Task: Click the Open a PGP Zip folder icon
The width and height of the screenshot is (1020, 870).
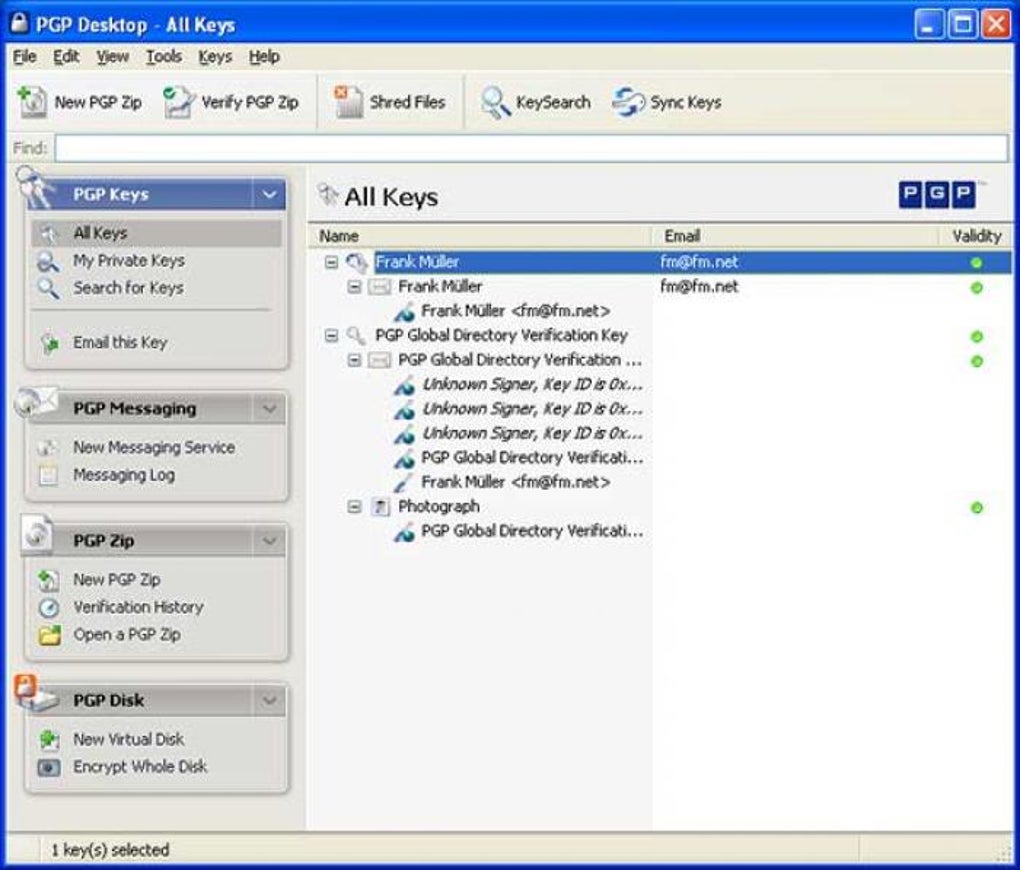Action: point(49,634)
